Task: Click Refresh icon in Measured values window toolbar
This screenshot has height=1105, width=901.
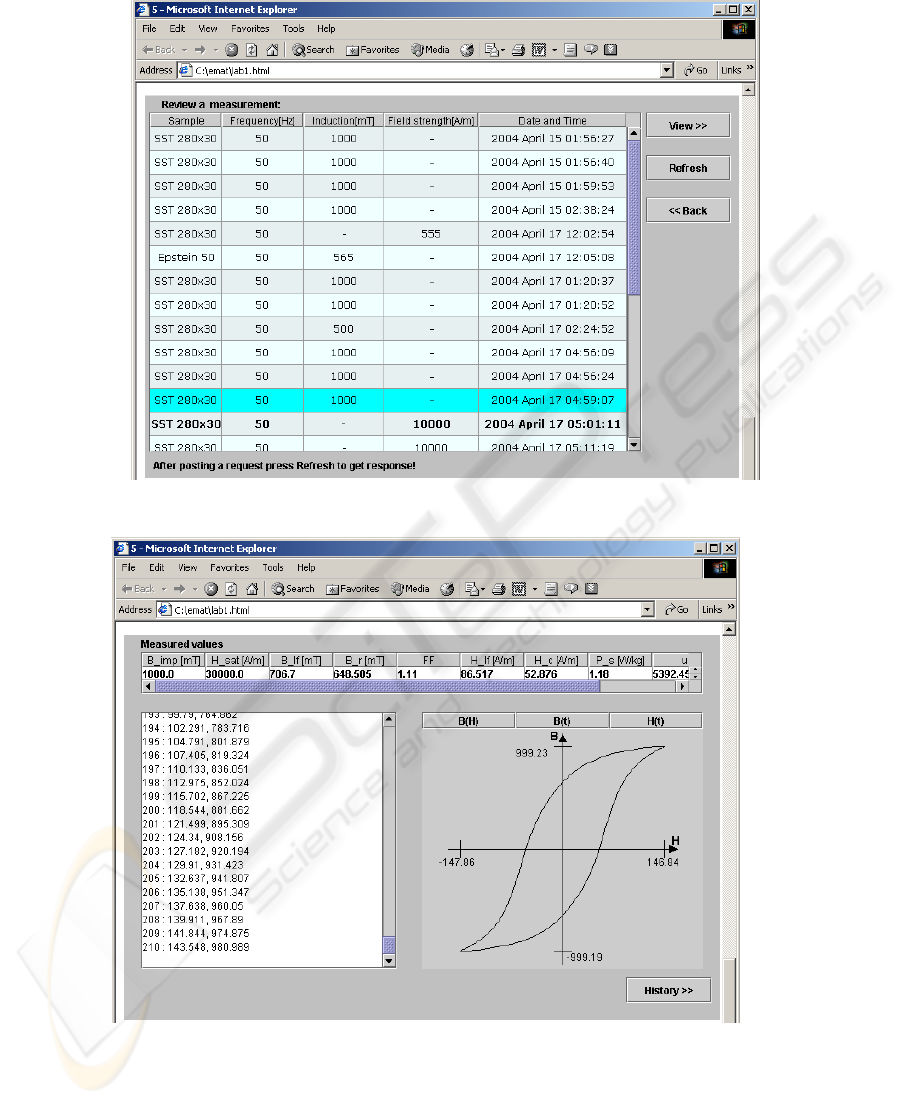Action: pyautogui.click(x=231, y=589)
